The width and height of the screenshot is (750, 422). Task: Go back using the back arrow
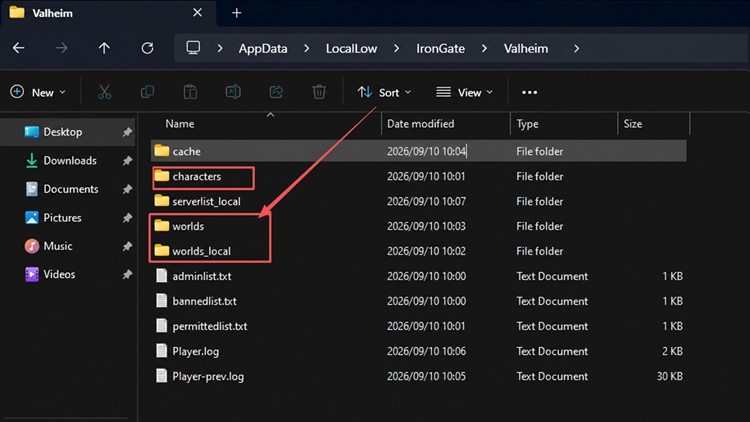coord(19,48)
